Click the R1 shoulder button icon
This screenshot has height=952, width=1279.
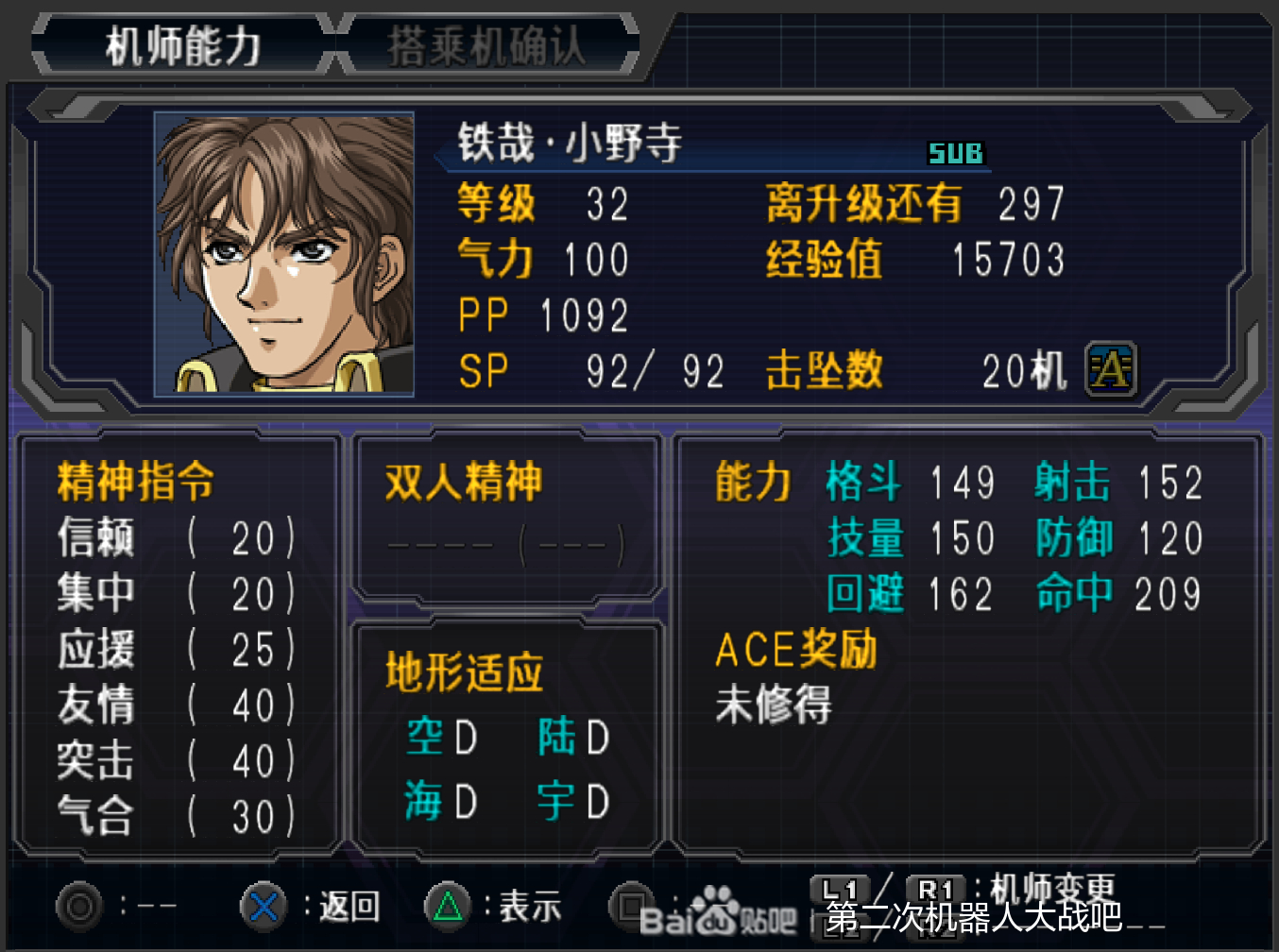click(935, 890)
